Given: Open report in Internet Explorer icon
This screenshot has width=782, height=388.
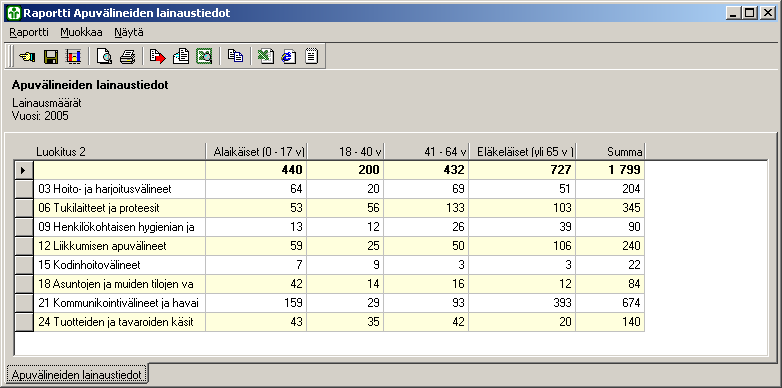Looking at the screenshot, I should (289, 56).
